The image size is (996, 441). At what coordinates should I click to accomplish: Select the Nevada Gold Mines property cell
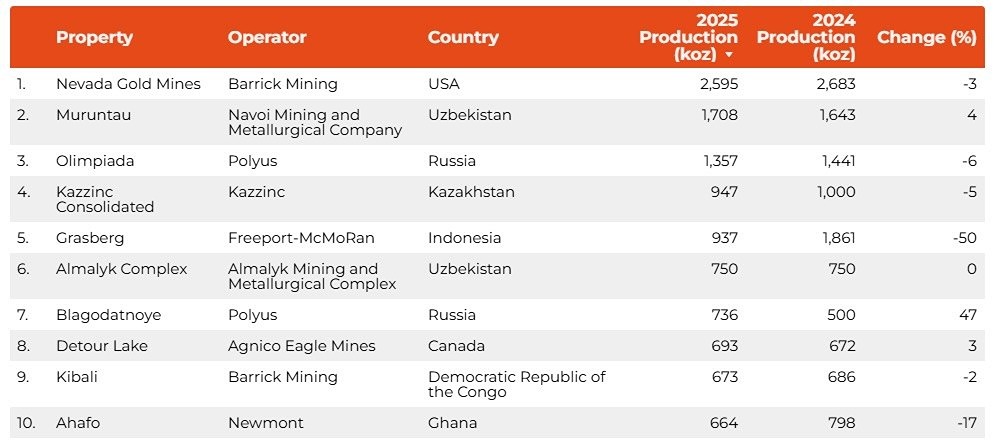[128, 84]
